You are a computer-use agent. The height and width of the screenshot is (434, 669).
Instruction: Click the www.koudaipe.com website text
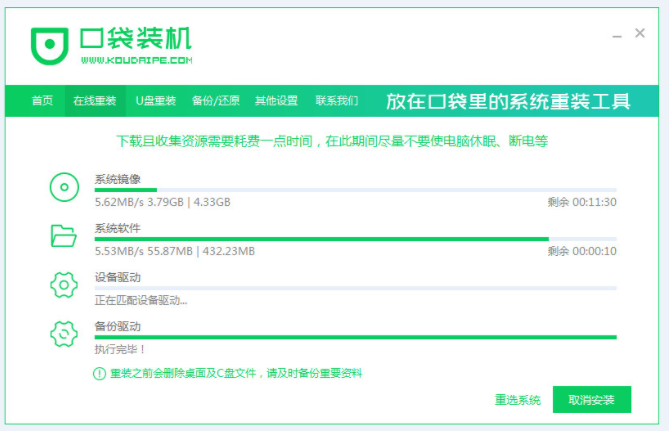[x=135, y=60]
